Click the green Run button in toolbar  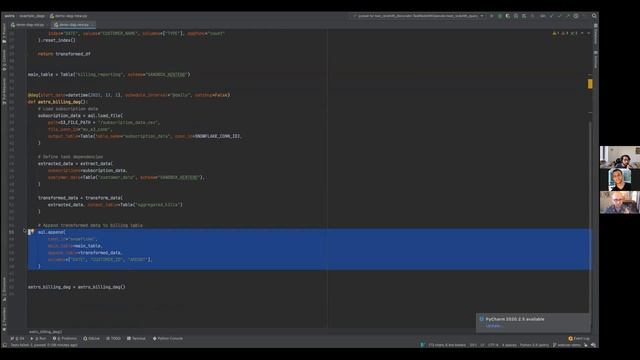point(491,16)
